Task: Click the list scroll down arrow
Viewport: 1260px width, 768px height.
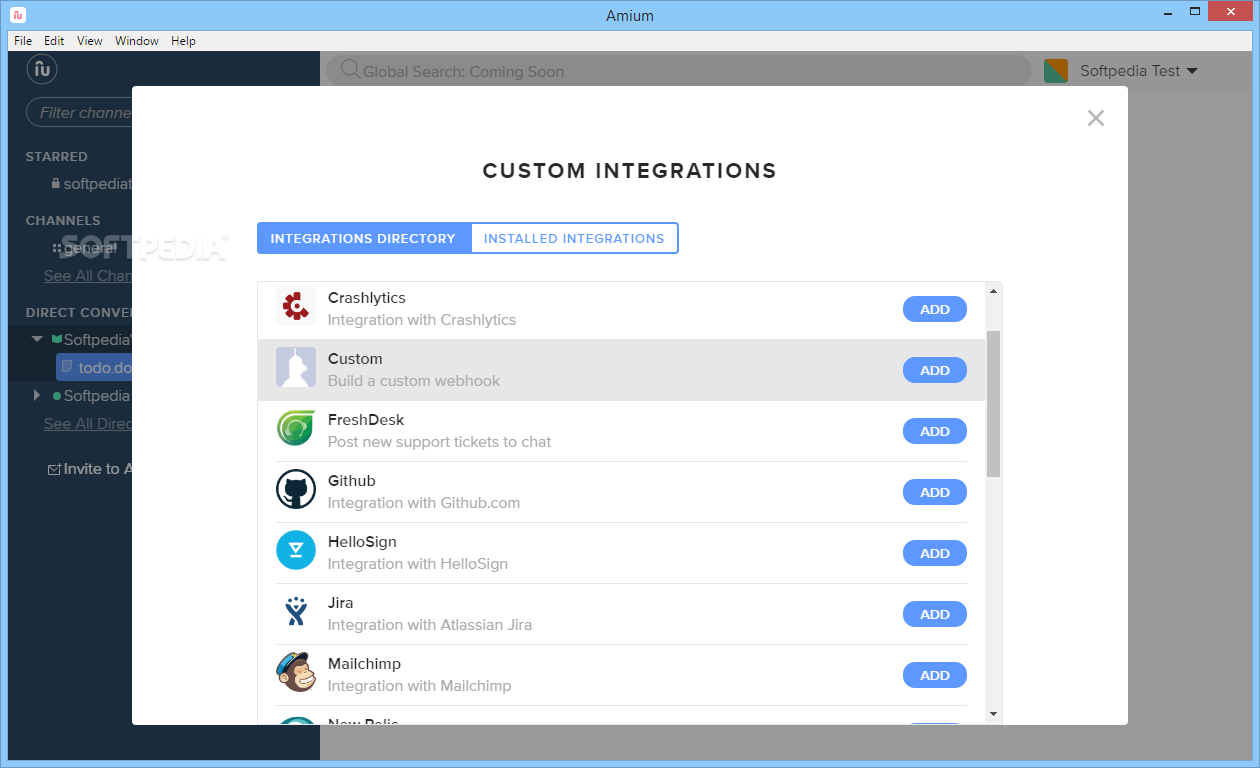Action: [x=993, y=714]
